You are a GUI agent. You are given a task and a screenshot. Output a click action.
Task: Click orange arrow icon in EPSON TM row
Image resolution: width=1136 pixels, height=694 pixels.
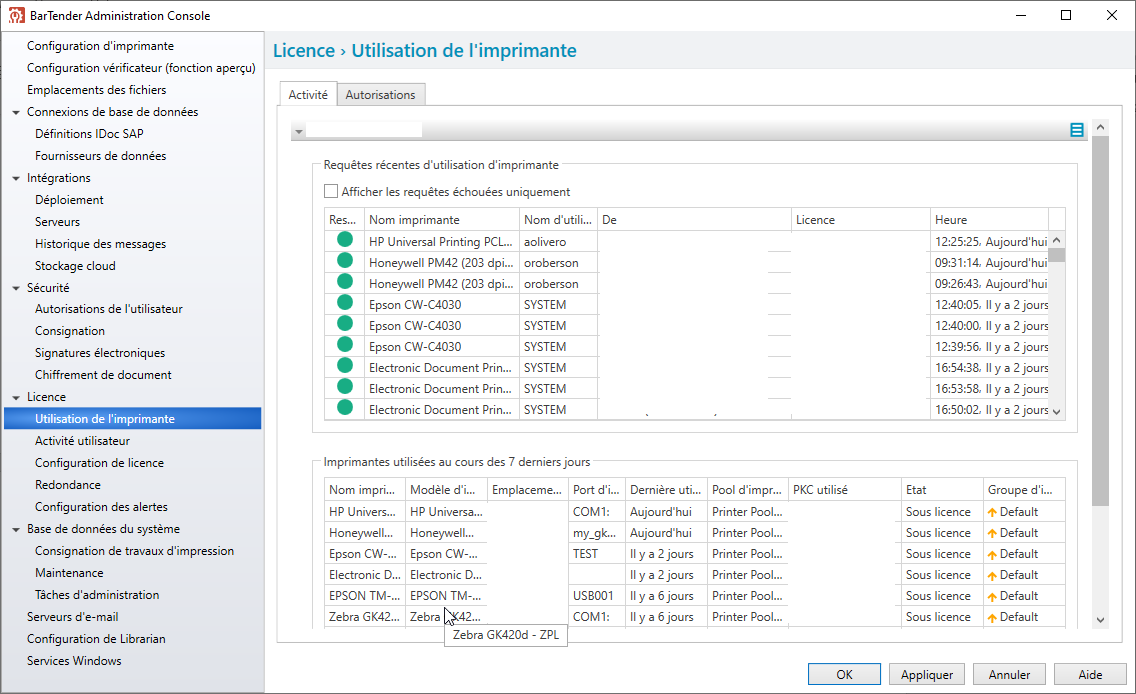(992, 596)
